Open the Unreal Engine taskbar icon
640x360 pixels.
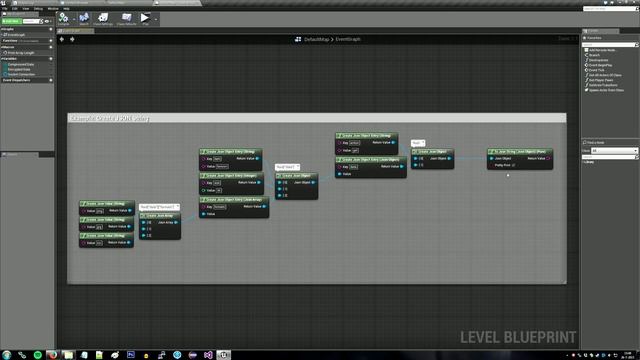[x=224, y=355]
